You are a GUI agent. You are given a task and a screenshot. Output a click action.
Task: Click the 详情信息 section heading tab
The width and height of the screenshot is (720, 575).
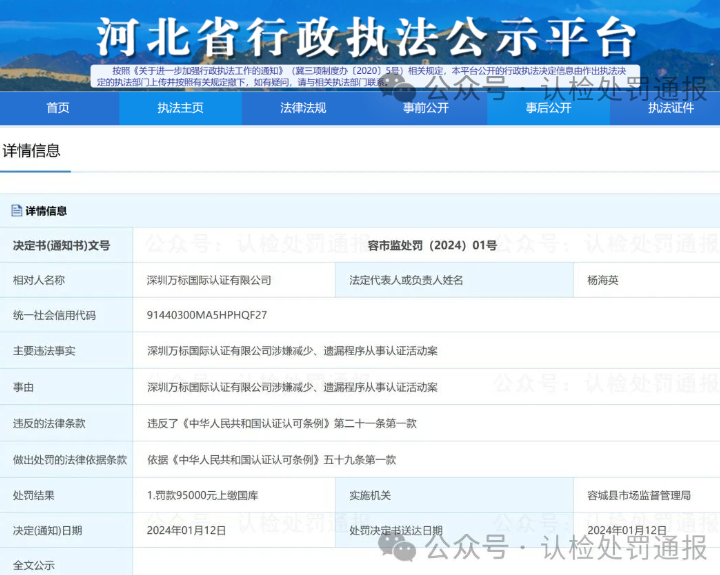[32, 151]
